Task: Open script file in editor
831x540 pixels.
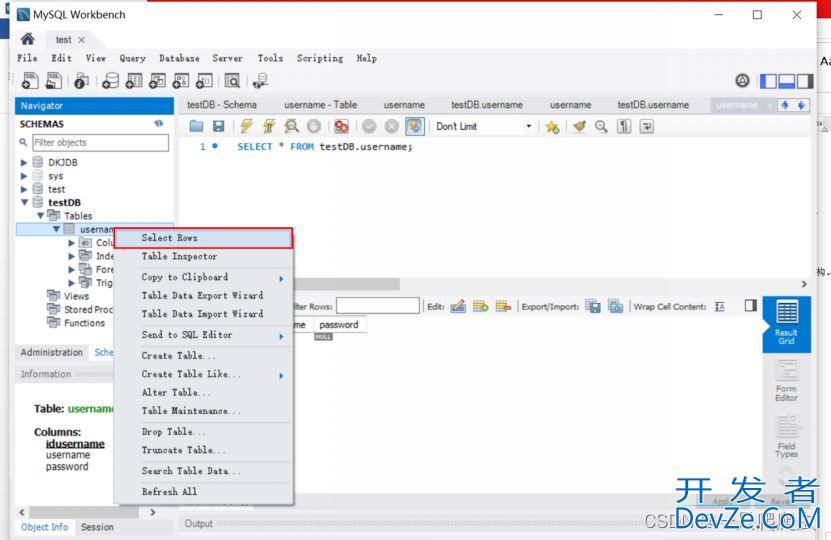Action: (196, 126)
